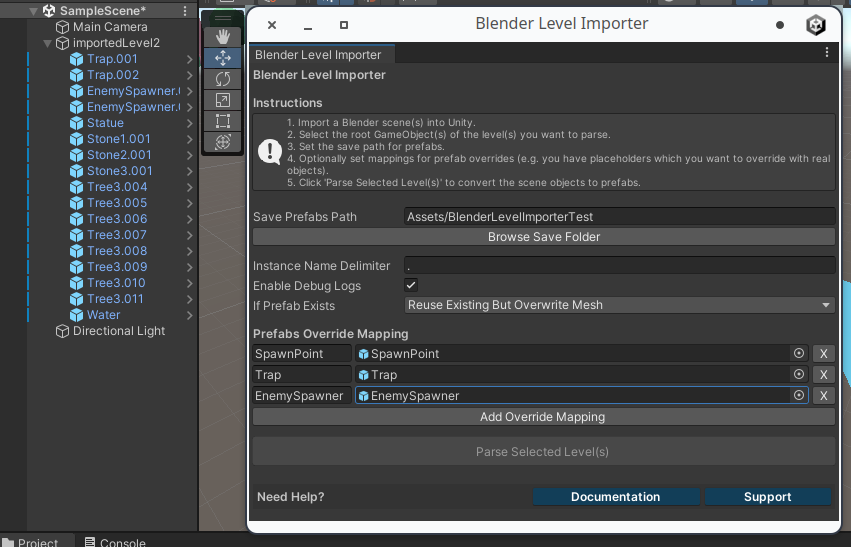851x547 pixels.
Task: Select Stone3.001 in hierarchy
Action: 119,171
